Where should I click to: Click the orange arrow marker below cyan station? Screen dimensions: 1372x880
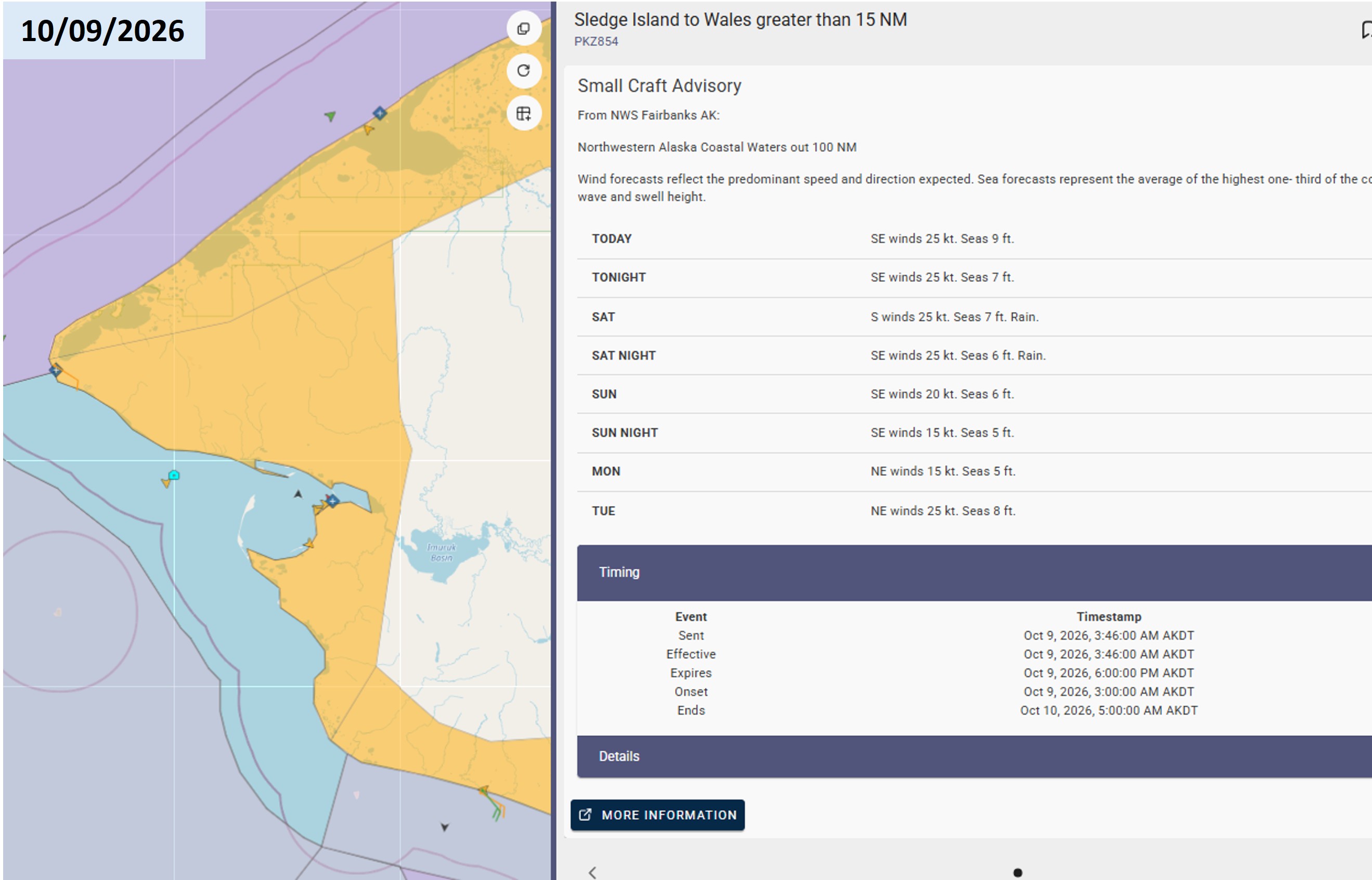click(x=166, y=484)
